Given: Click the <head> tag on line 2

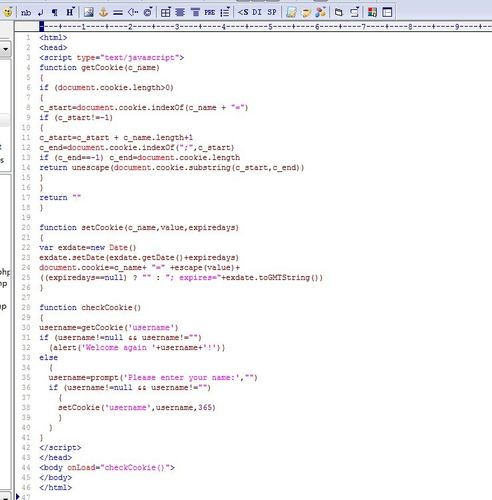Looking at the screenshot, I should (x=53, y=48).
